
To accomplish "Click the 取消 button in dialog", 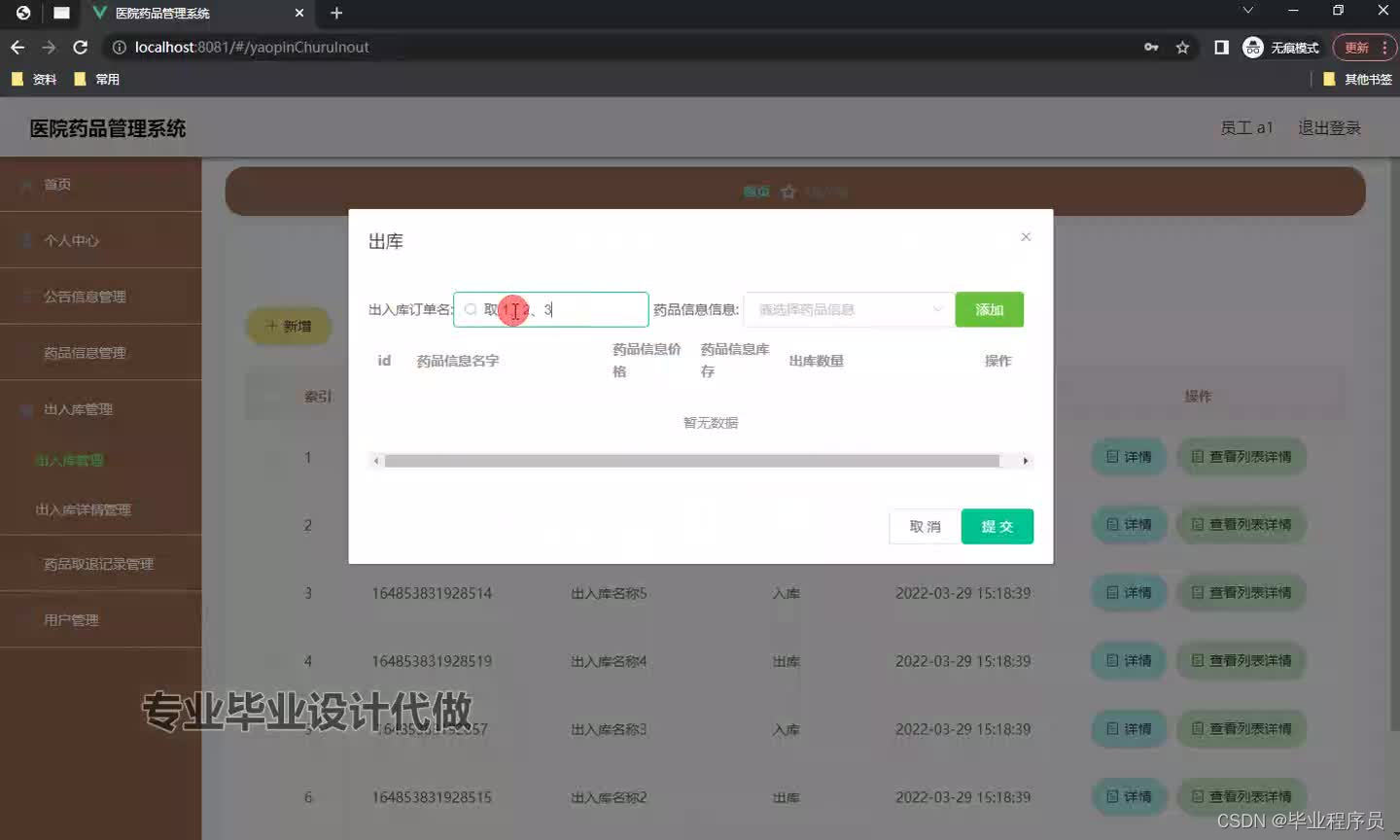I will click(925, 526).
